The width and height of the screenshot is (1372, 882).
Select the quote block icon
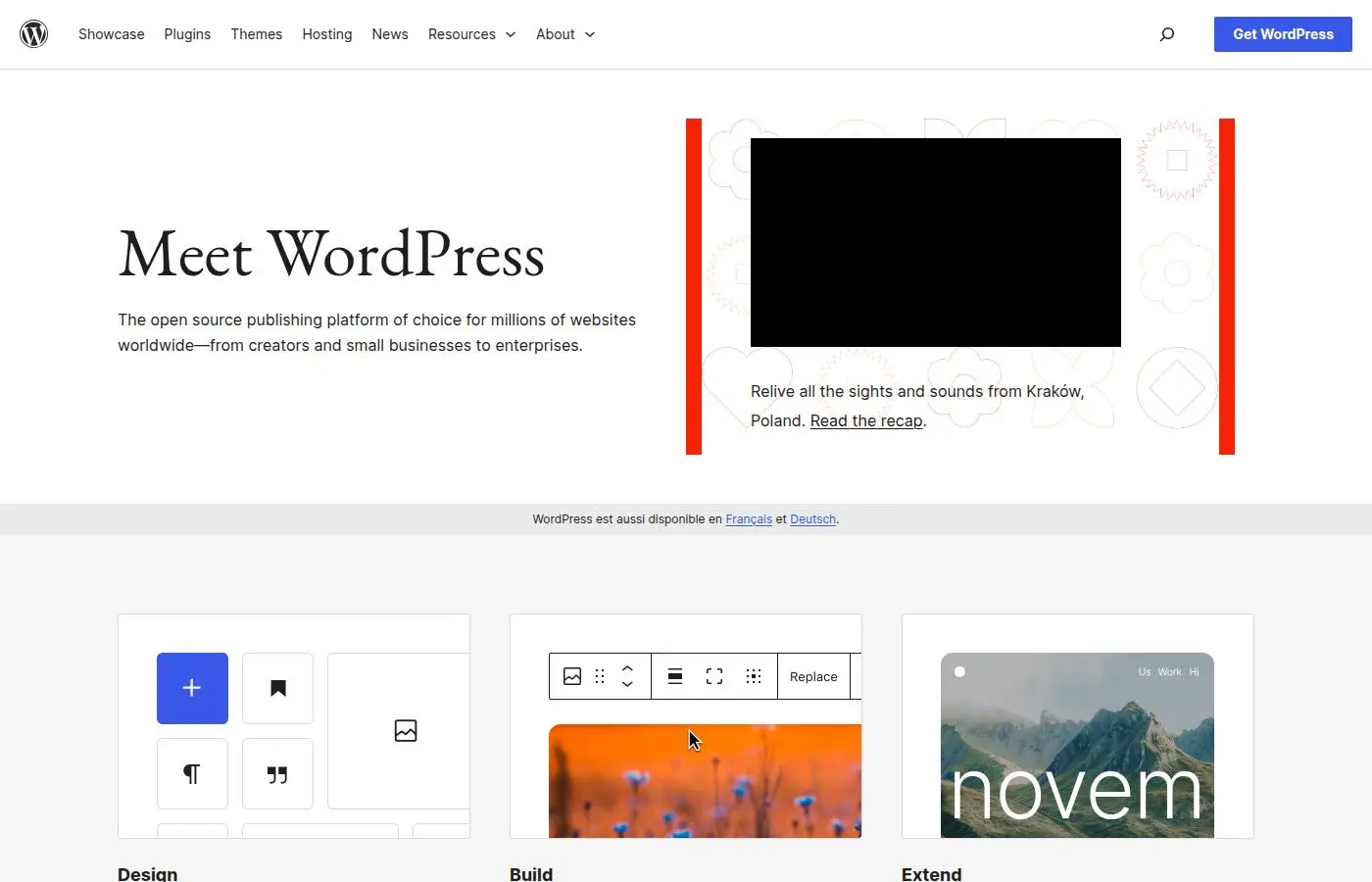[278, 774]
